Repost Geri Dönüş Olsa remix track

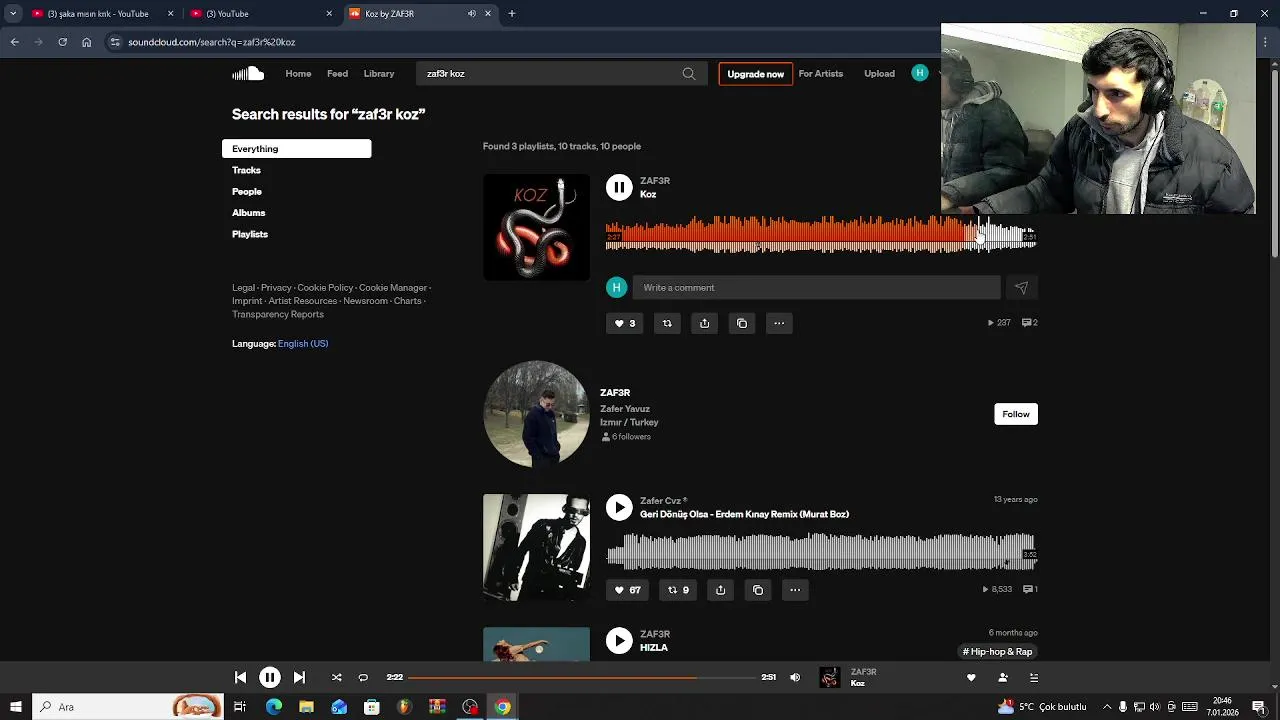pyautogui.click(x=678, y=590)
